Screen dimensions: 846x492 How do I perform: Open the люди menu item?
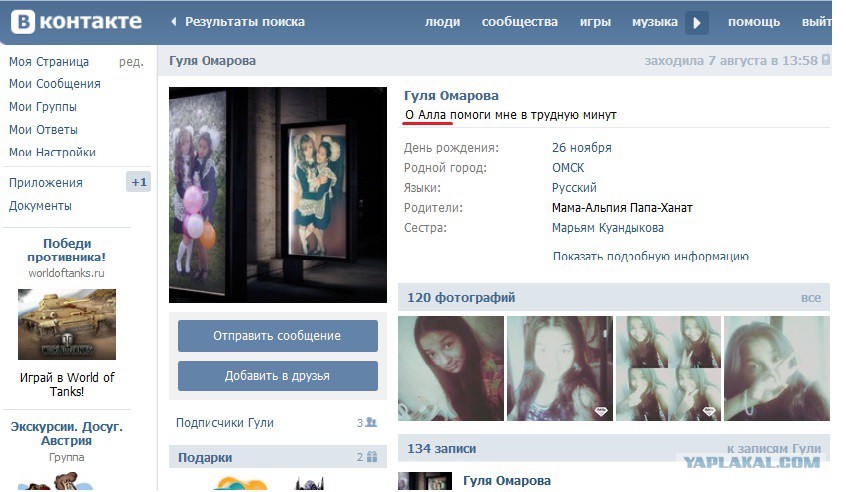coord(442,22)
